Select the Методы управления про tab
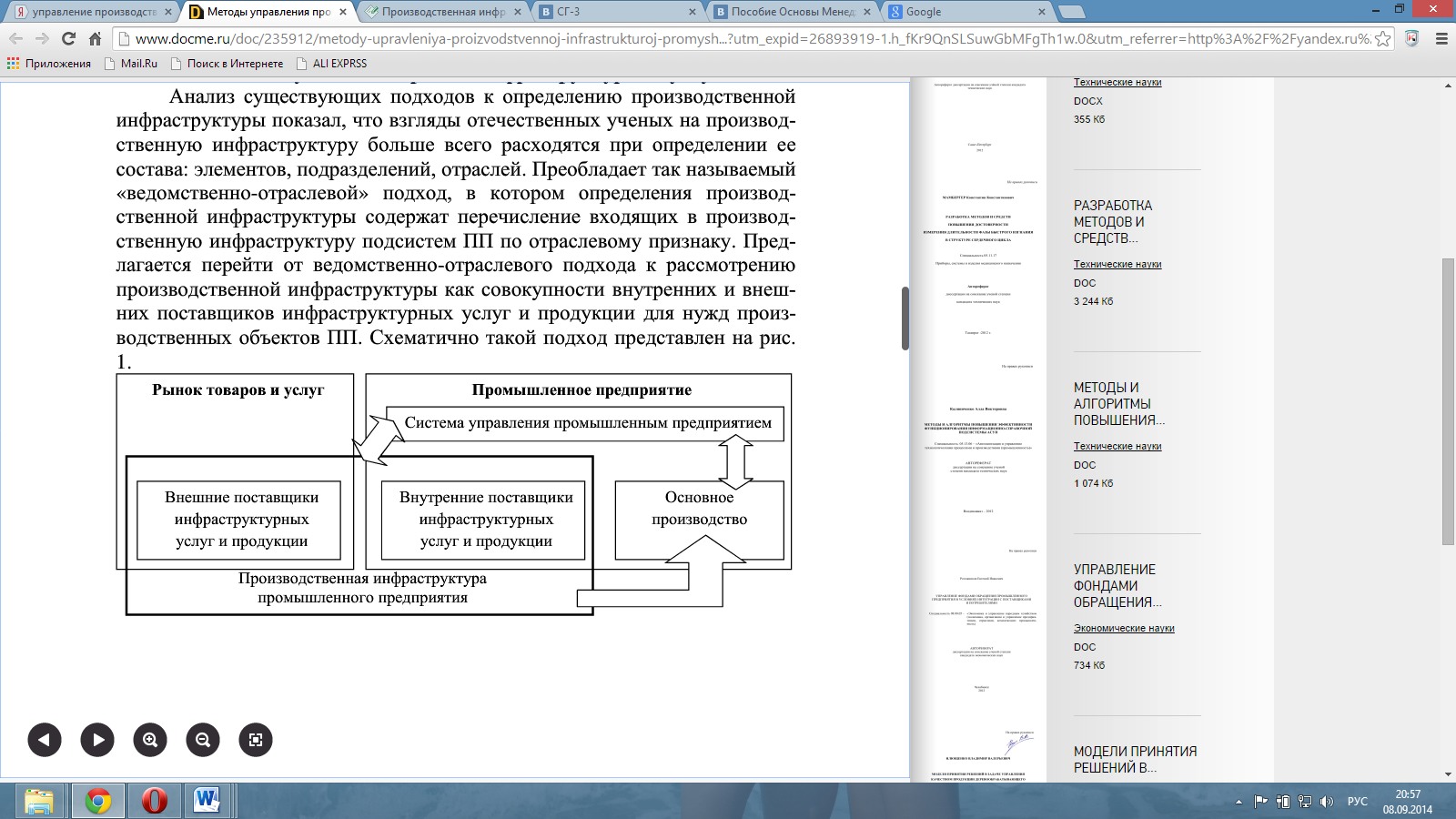Screen dimensions: 1456x819 (x=268, y=12)
